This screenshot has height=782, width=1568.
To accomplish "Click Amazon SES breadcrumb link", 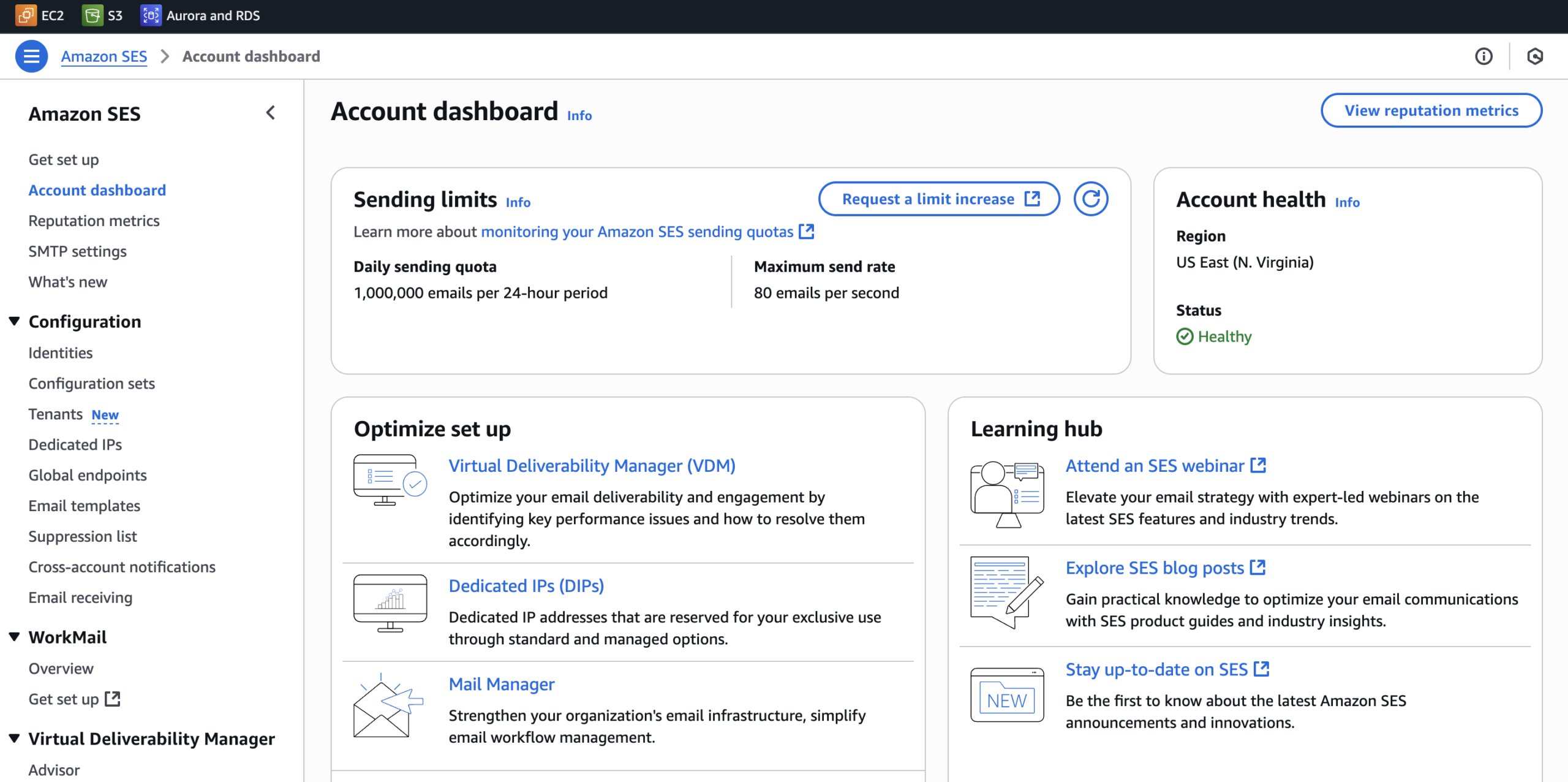I will tap(104, 56).
